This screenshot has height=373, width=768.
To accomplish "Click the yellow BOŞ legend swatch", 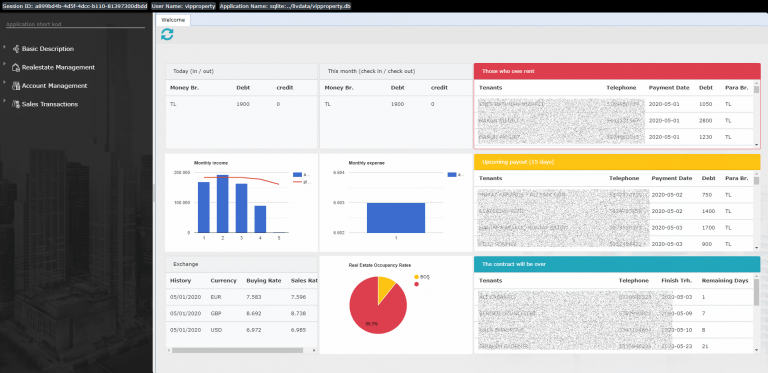I will [416, 277].
